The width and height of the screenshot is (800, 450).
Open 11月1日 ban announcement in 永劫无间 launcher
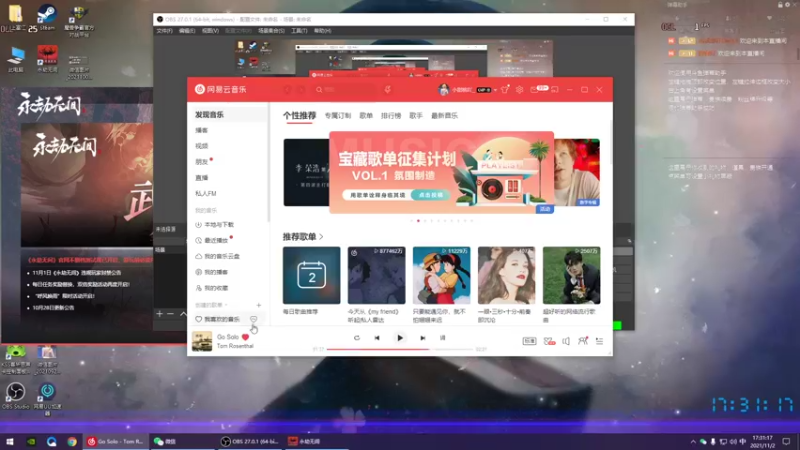coord(77,273)
